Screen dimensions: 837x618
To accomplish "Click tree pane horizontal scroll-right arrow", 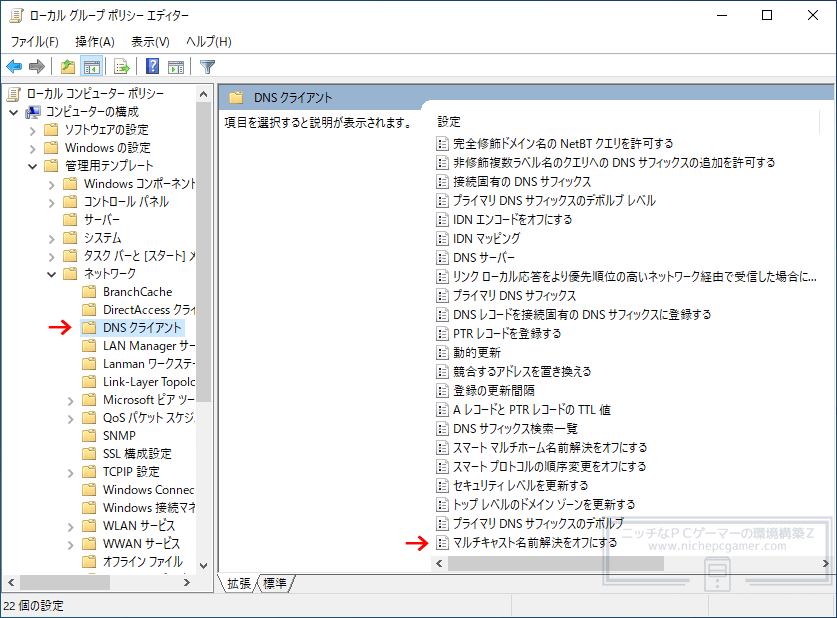I will 187,583.
